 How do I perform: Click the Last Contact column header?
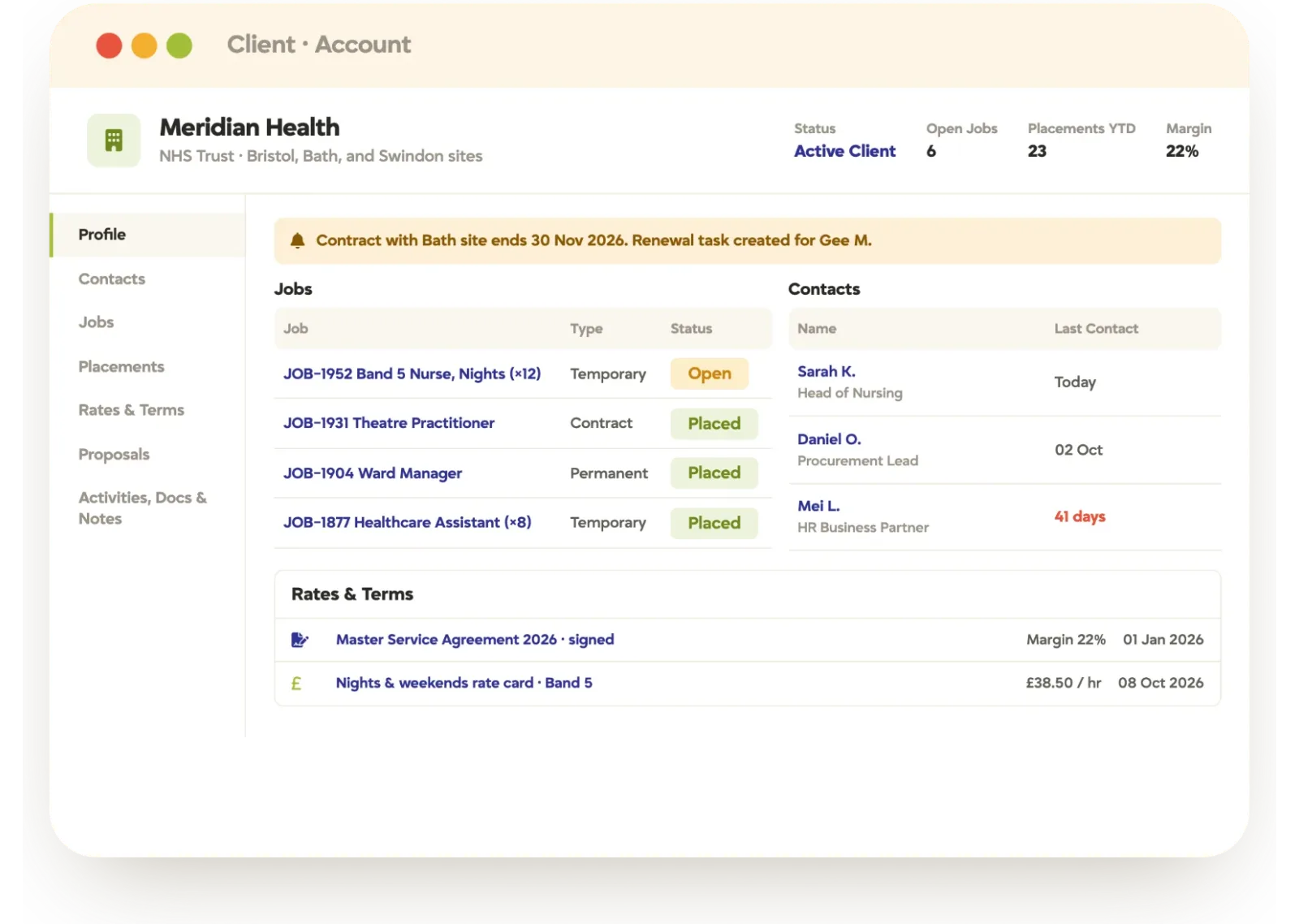[x=1096, y=329]
